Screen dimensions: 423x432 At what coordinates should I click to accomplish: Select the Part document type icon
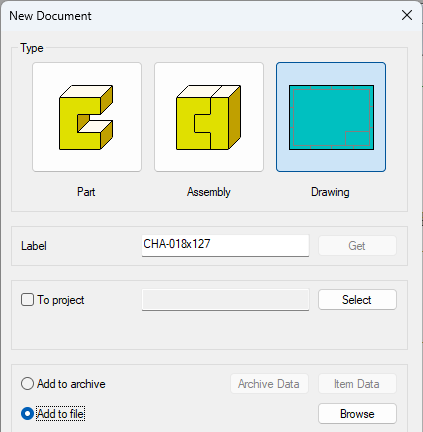pos(87,117)
